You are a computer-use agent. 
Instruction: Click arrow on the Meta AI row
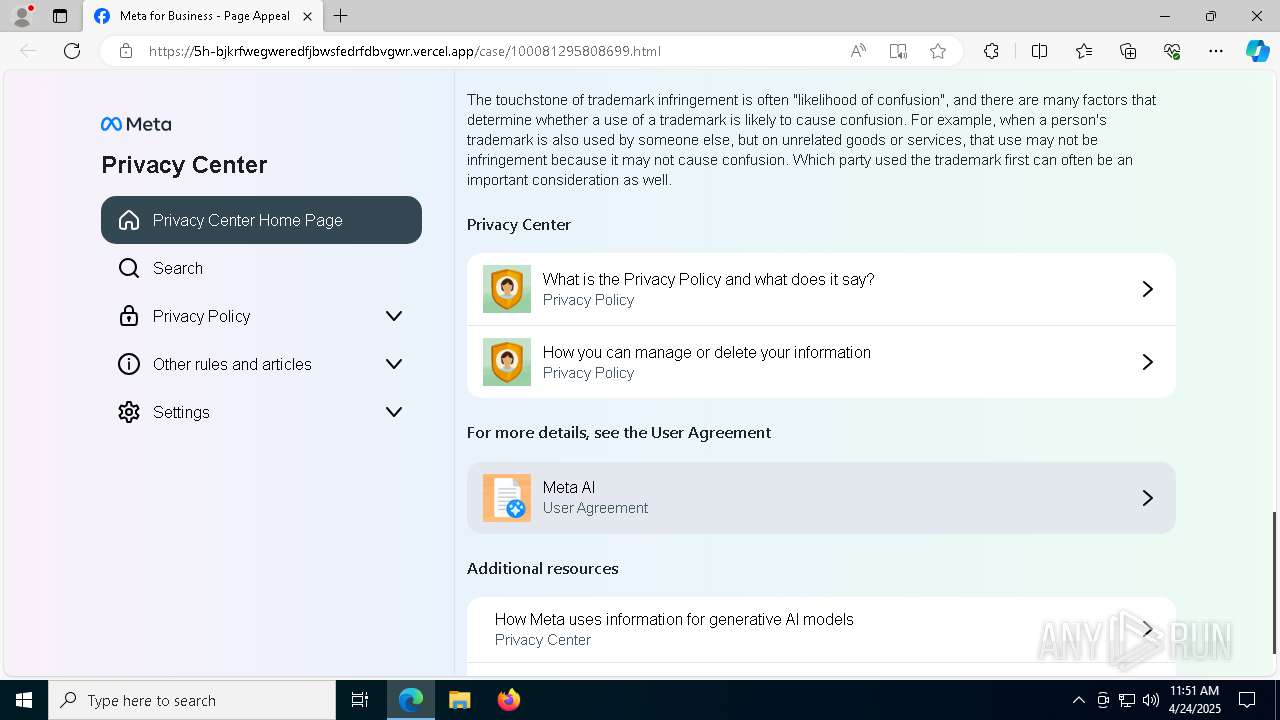tap(1148, 498)
